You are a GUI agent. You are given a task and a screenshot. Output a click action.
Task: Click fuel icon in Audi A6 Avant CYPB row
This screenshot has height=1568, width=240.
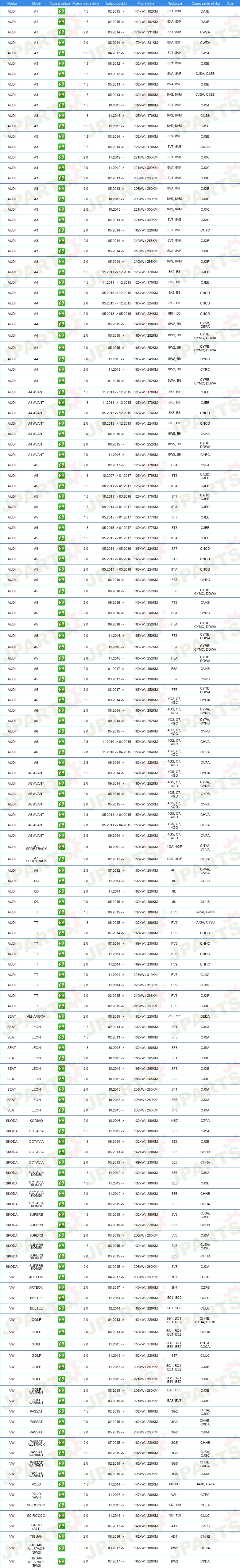click(x=61, y=794)
